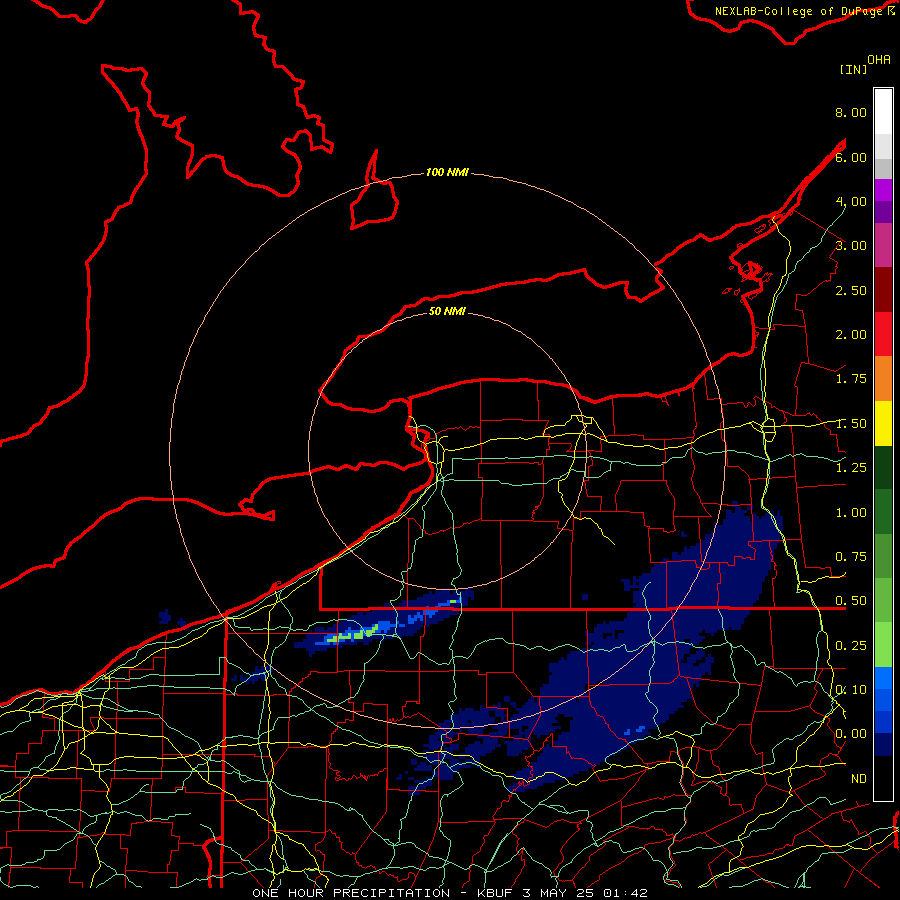Click the 8.00 legend value
The width and height of the screenshot is (900, 900).
851,112
